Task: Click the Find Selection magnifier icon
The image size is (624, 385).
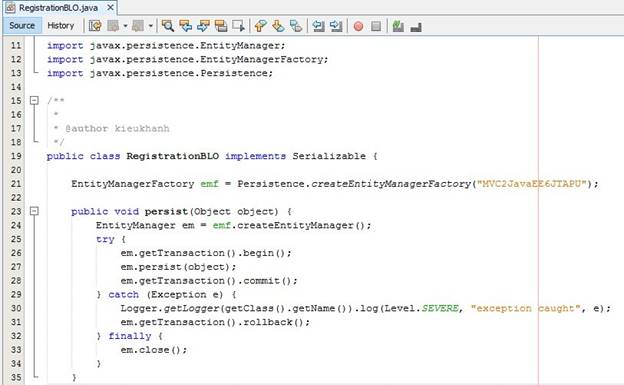Action: [168, 26]
